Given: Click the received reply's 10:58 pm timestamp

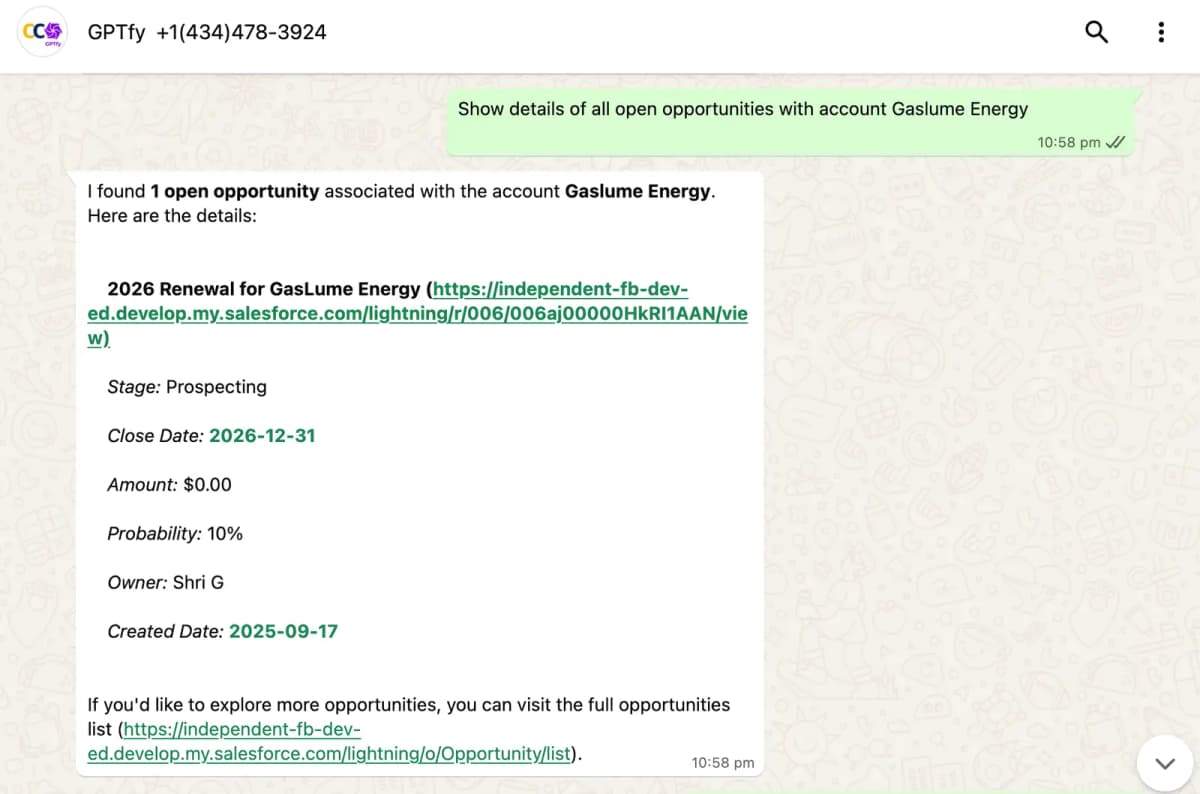Looking at the screenshot, I should 723,762.
